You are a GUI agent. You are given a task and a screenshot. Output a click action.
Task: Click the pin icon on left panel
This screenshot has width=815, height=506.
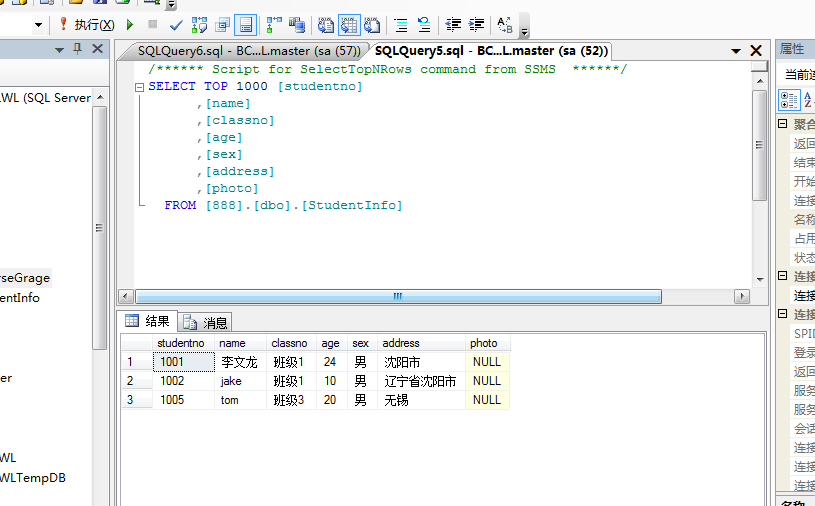[x=77, y=49]
